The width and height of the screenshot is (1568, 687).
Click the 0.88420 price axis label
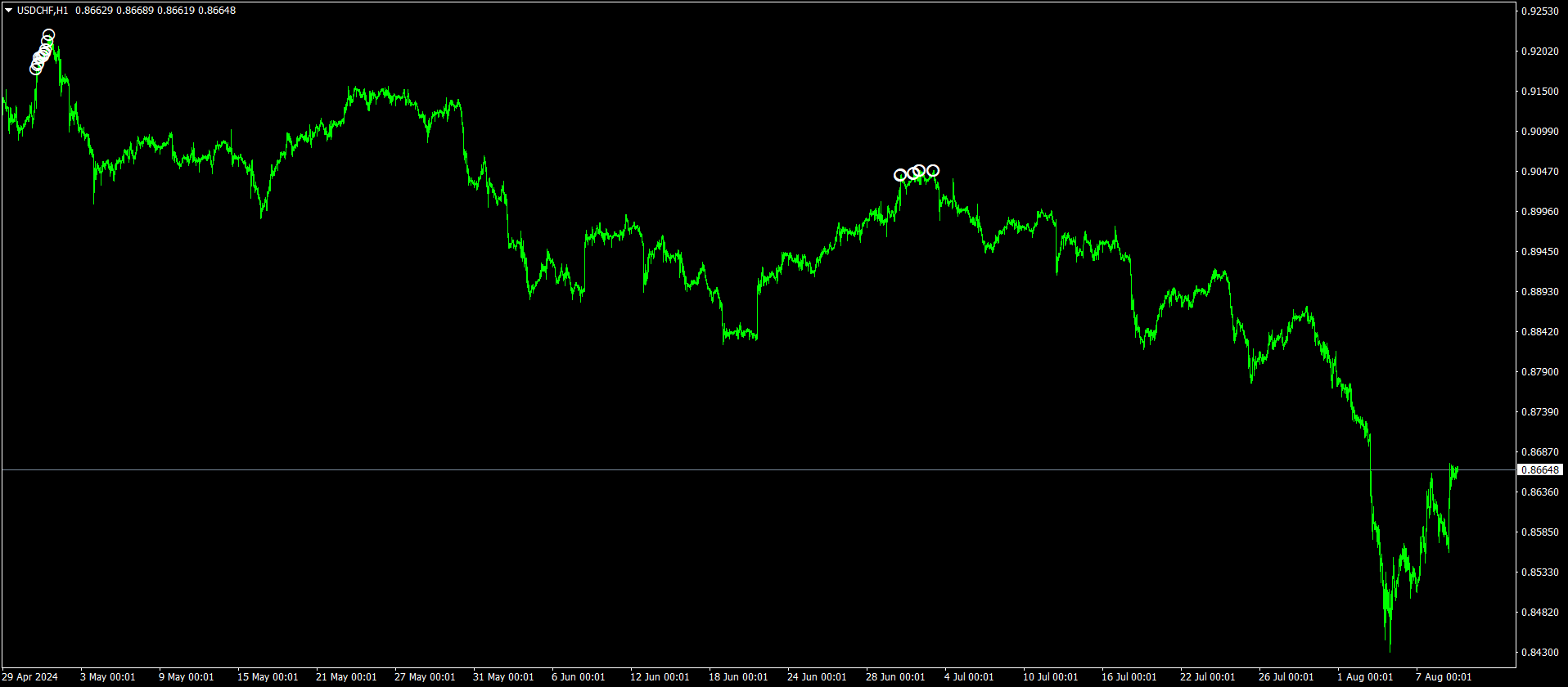coord(1539,332)
